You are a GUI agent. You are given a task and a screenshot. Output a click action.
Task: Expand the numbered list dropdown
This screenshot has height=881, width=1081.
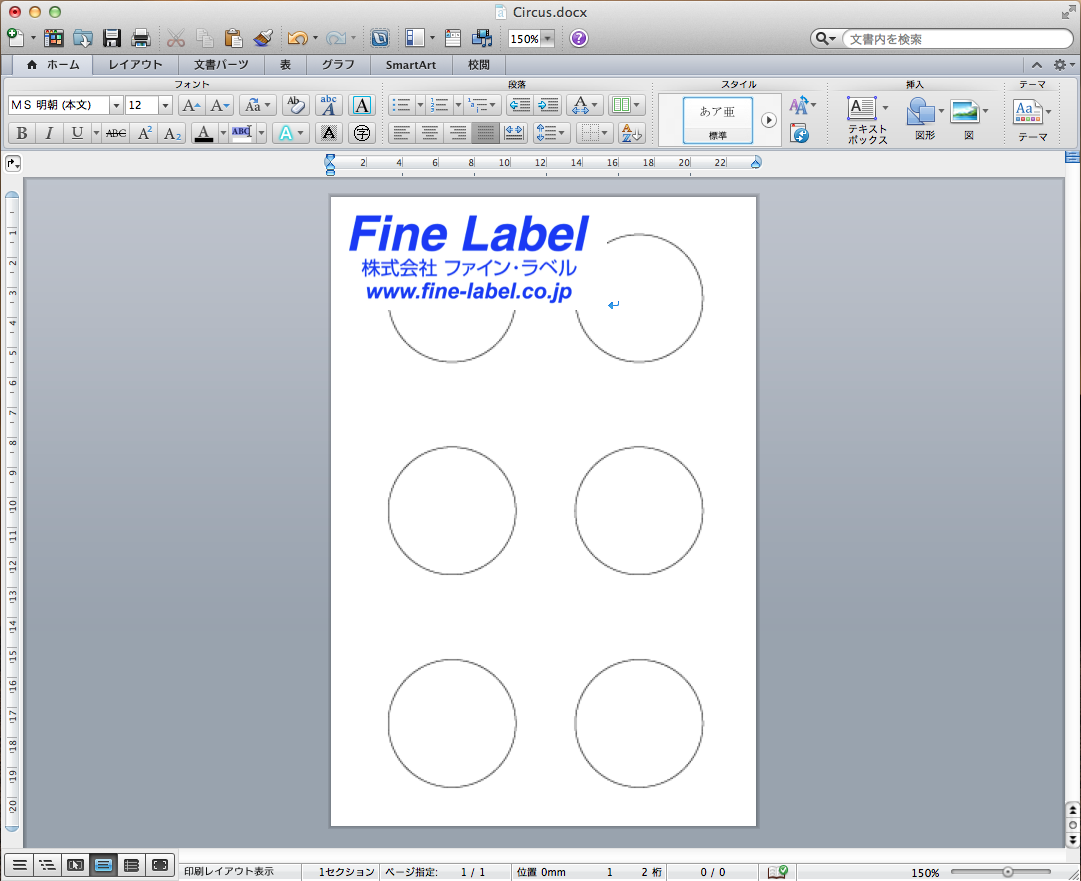458,105
